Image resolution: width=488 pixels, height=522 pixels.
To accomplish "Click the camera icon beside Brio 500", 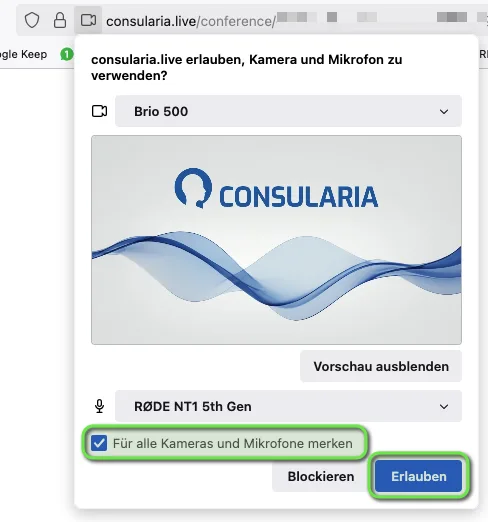I will coord(99,111).
